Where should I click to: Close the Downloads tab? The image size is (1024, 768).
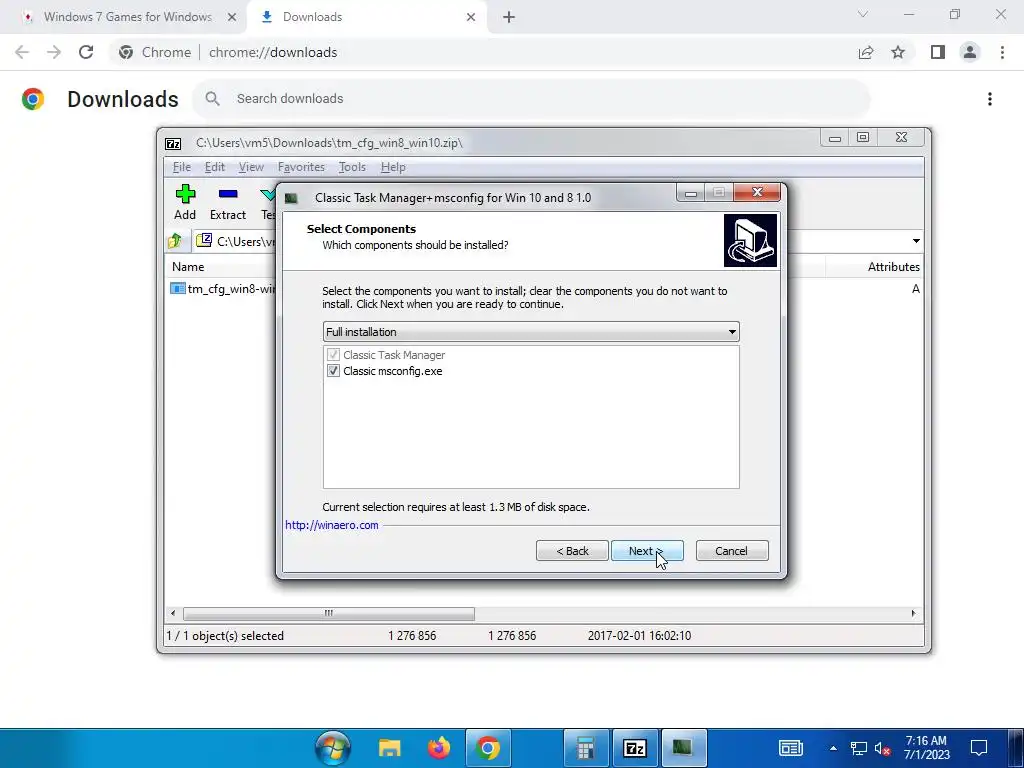471,17
